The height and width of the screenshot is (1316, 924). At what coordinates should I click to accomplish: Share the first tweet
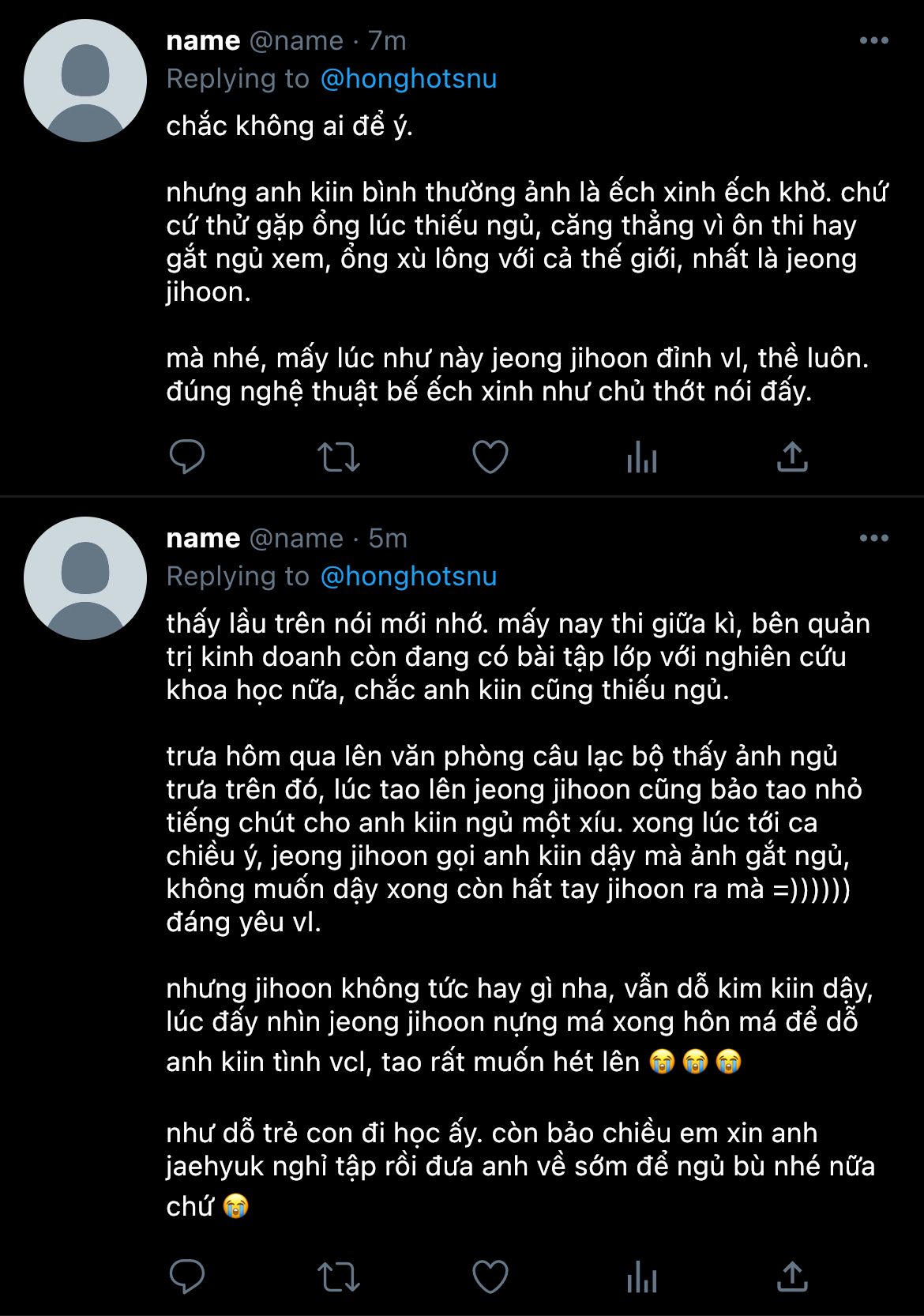[x=792, y=457]
